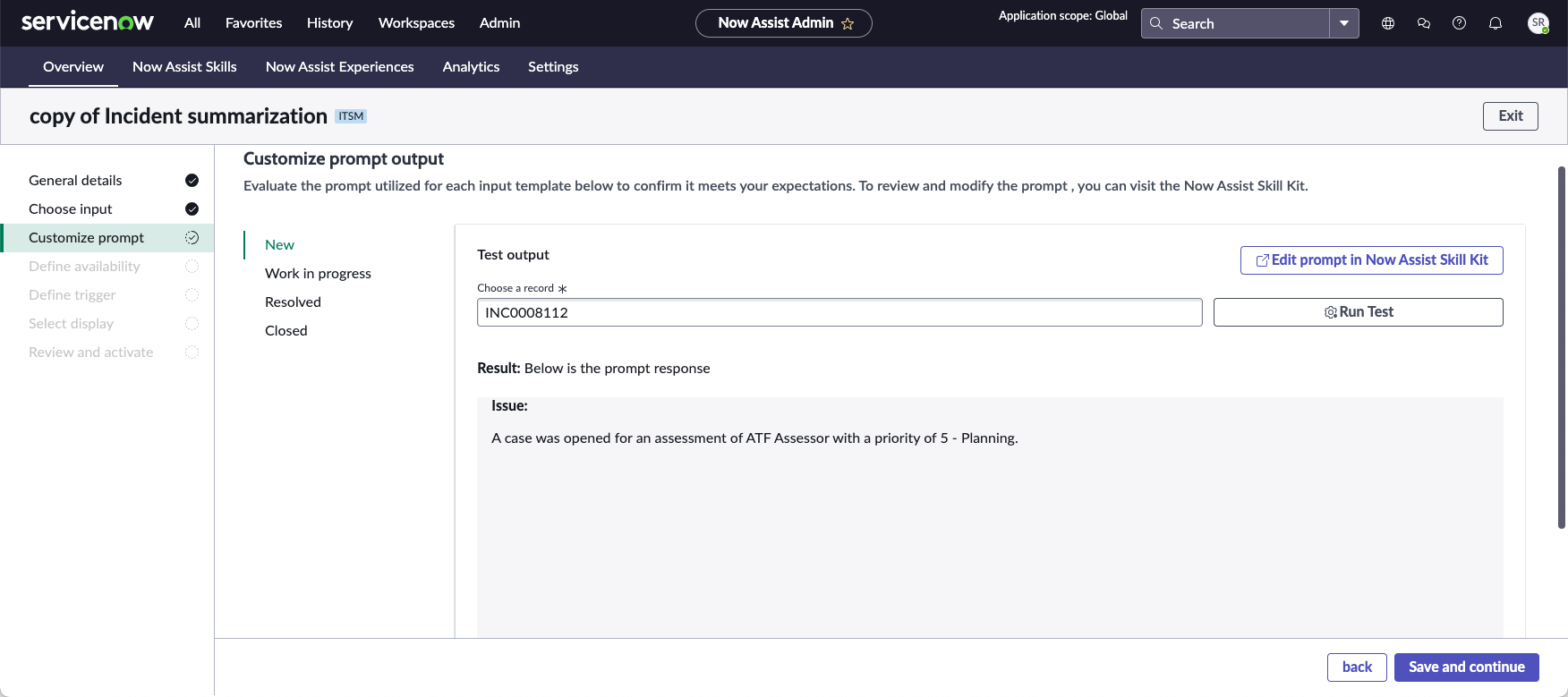Switch to the Analytics tab
The image size is (1568, 697).
tap(472, 67)
